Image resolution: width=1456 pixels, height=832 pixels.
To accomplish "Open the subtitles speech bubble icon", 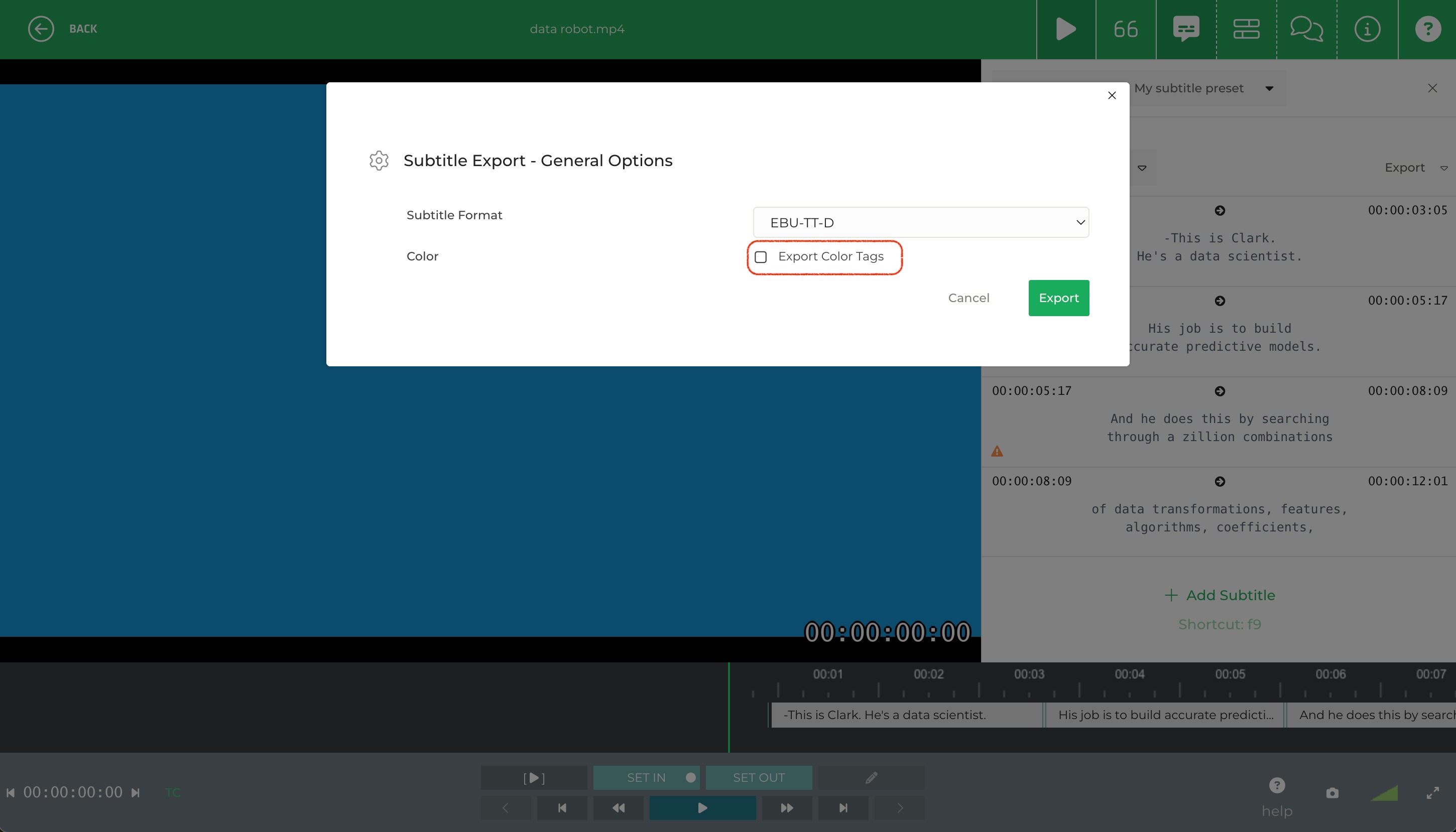I will [x=1186, y=29].
